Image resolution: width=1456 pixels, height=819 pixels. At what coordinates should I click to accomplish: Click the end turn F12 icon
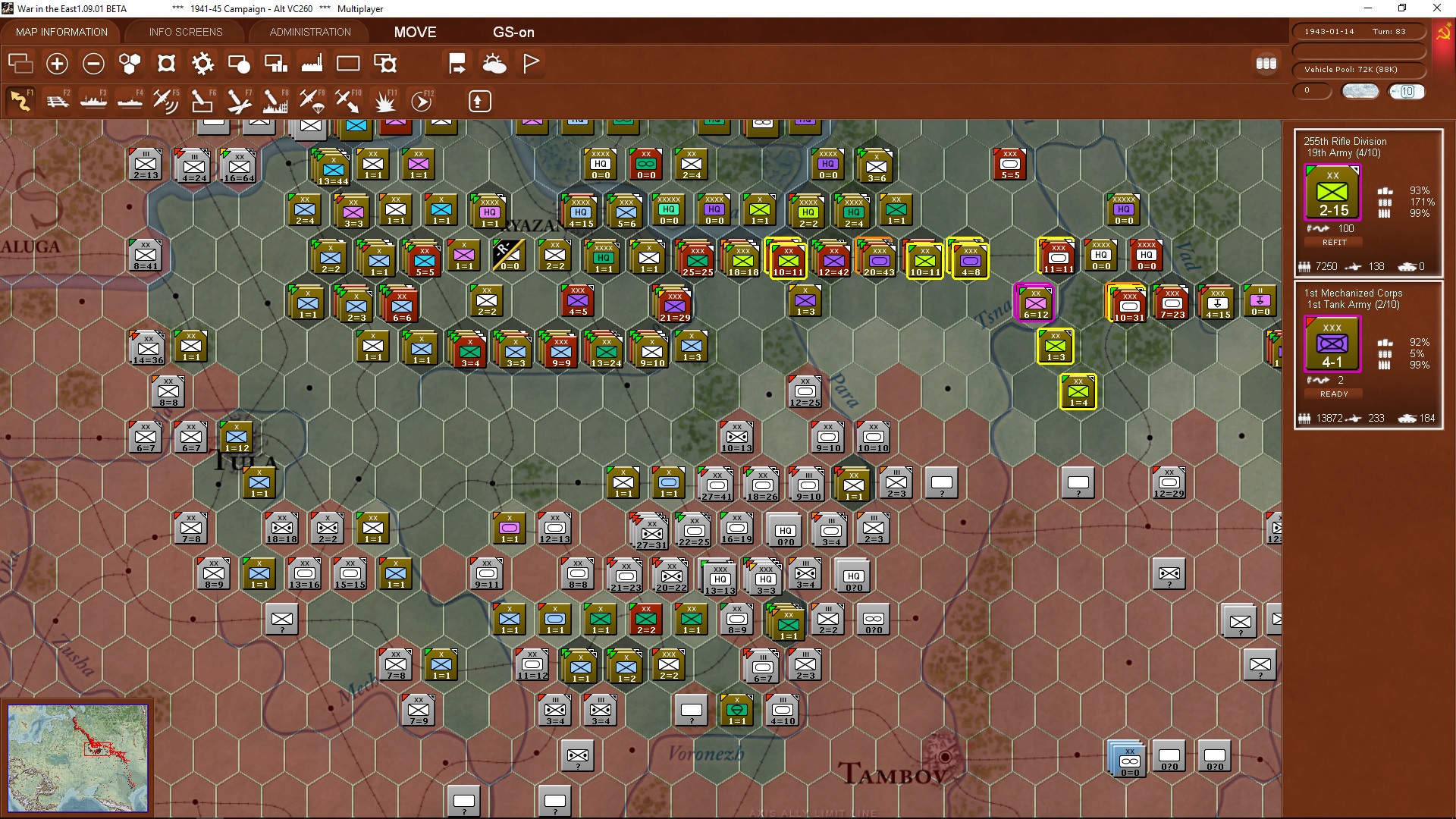coord(422,101)
